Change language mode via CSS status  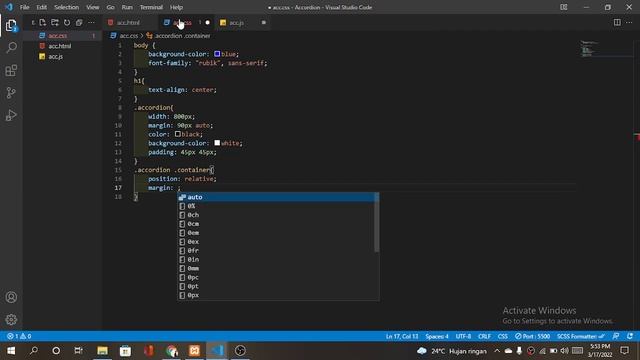point(502,336)
